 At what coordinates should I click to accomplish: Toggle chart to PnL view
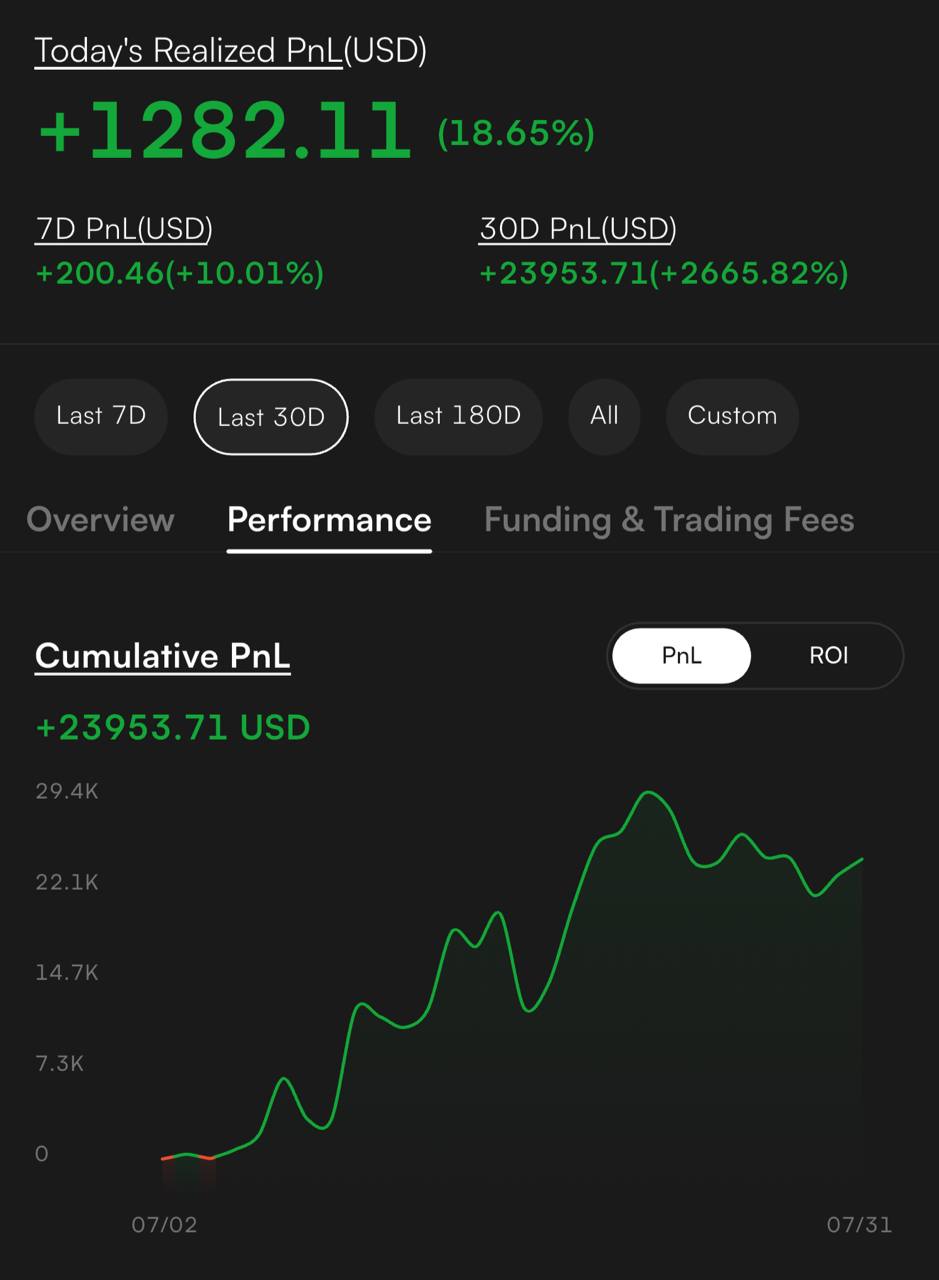coord(682,656)
